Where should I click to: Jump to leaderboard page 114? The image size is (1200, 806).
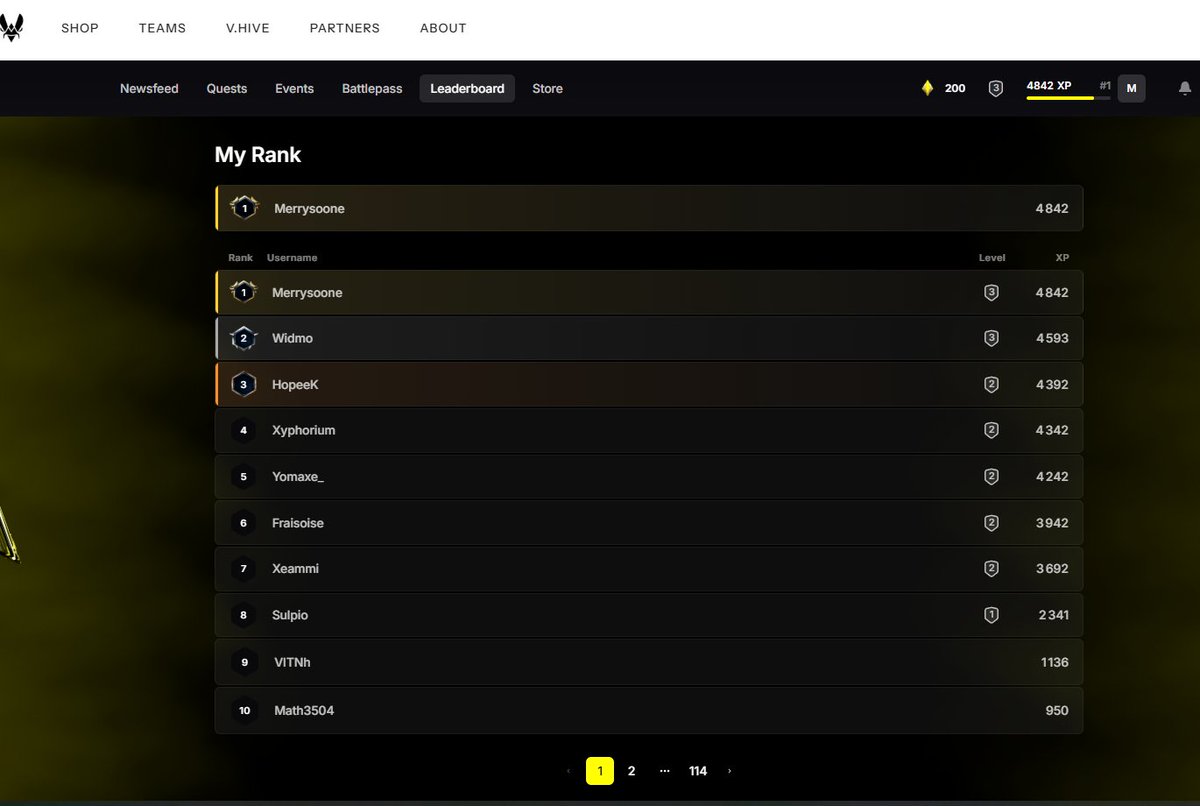click(x=698, y=771)
